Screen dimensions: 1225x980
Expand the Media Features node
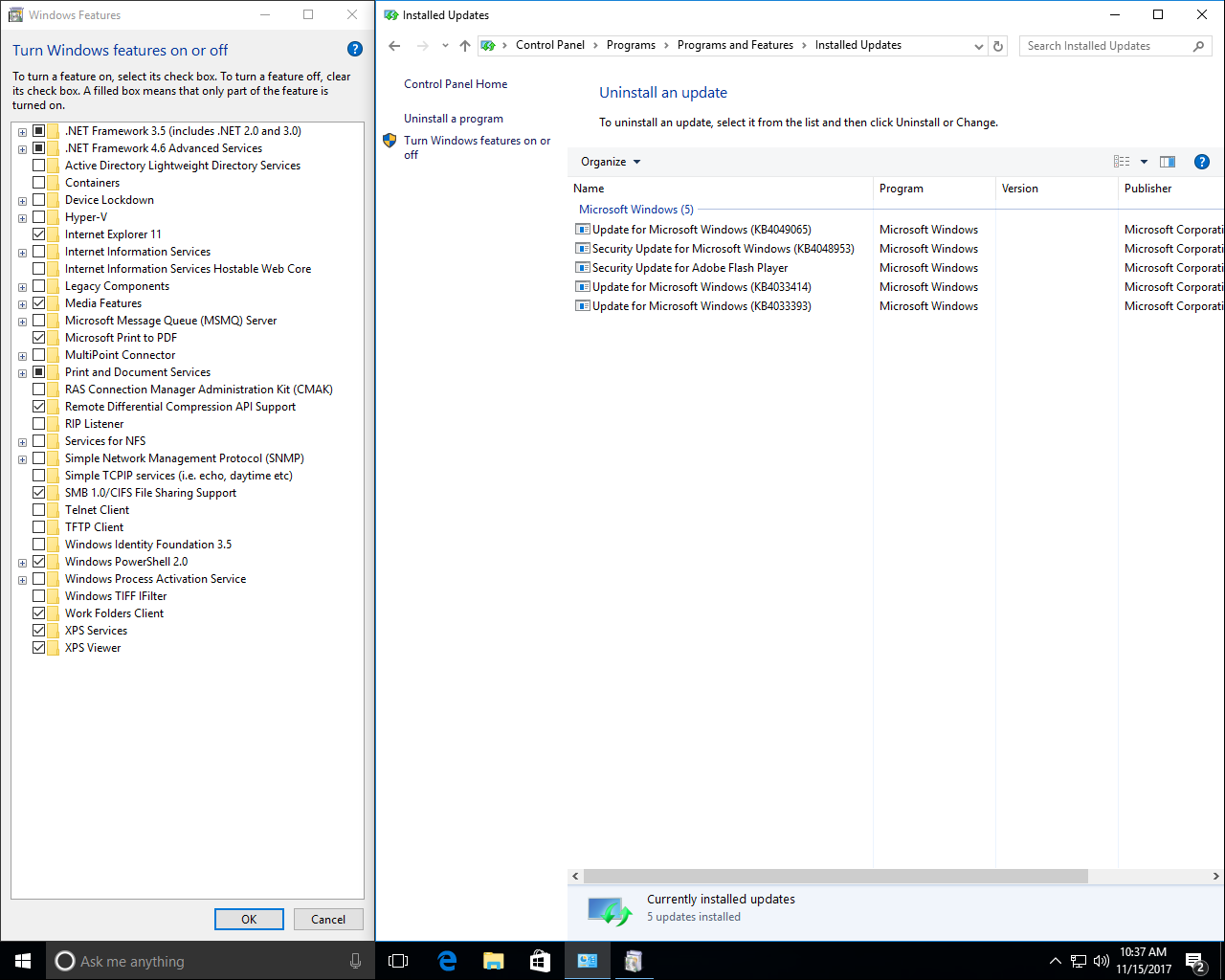(x=22, y=304)
